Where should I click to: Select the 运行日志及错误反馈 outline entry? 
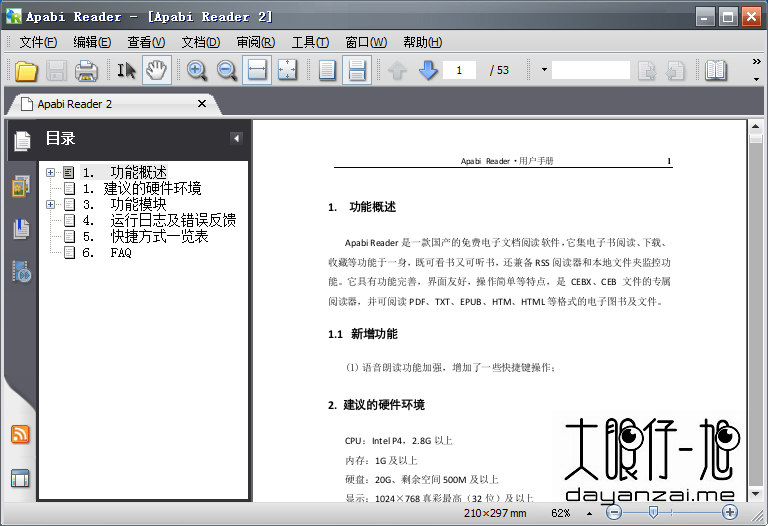pyautogui.click(x=159, y=220)
